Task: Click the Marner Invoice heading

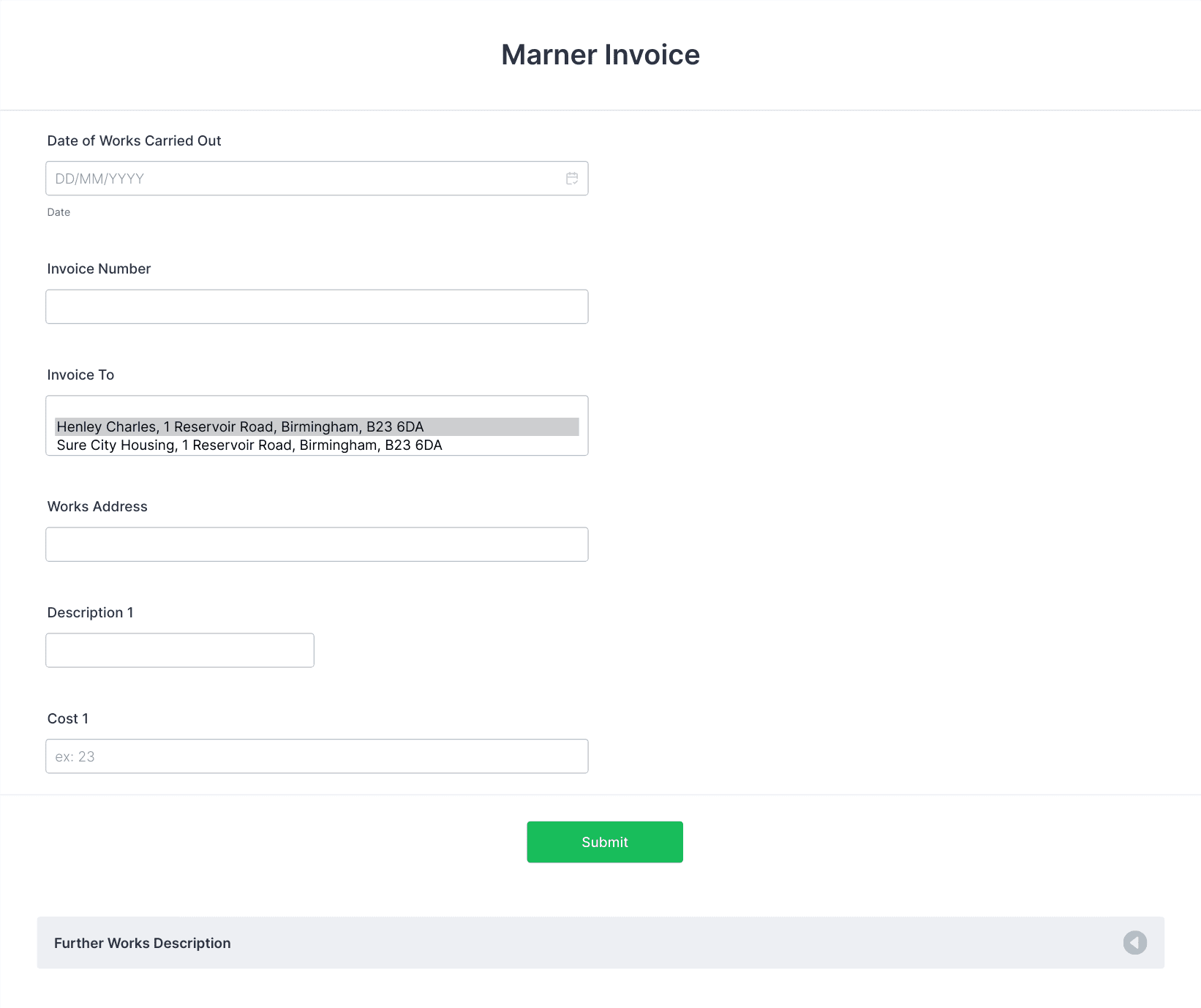Action: (600, 55)
